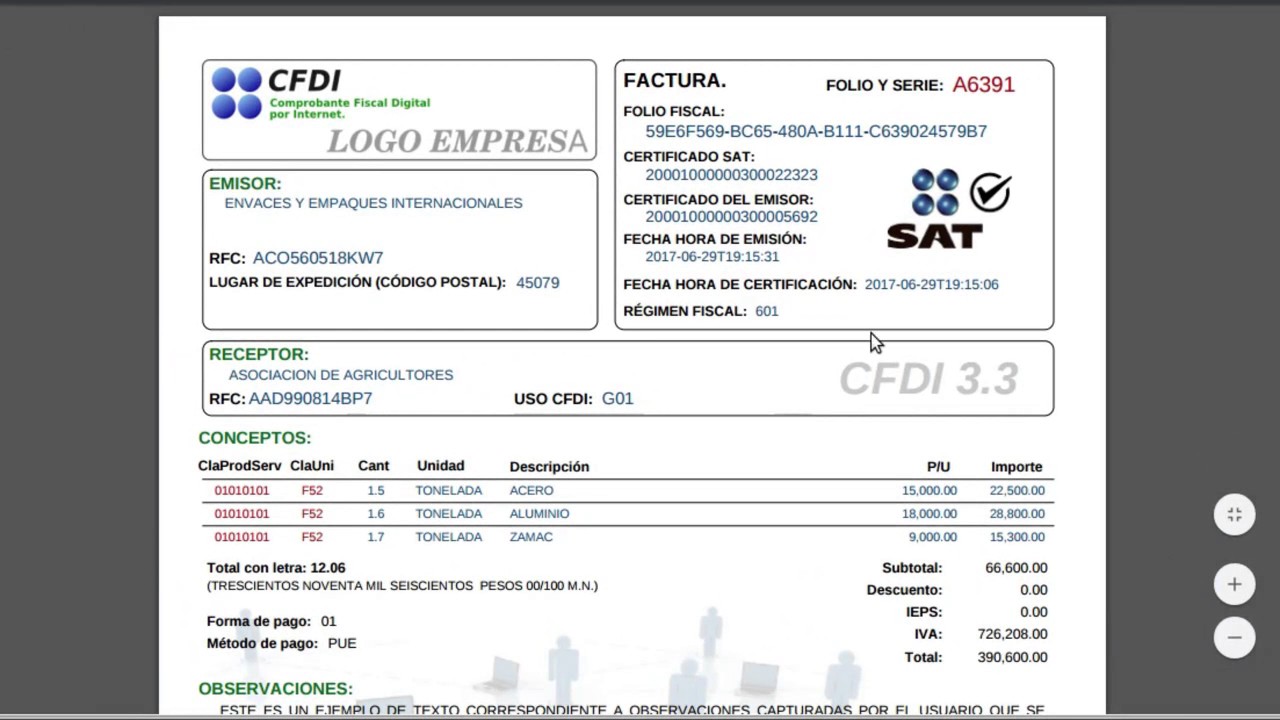Click subtotal value 66,600.00
This screenshot has height=720, width=1280.
coord(1016,568)
